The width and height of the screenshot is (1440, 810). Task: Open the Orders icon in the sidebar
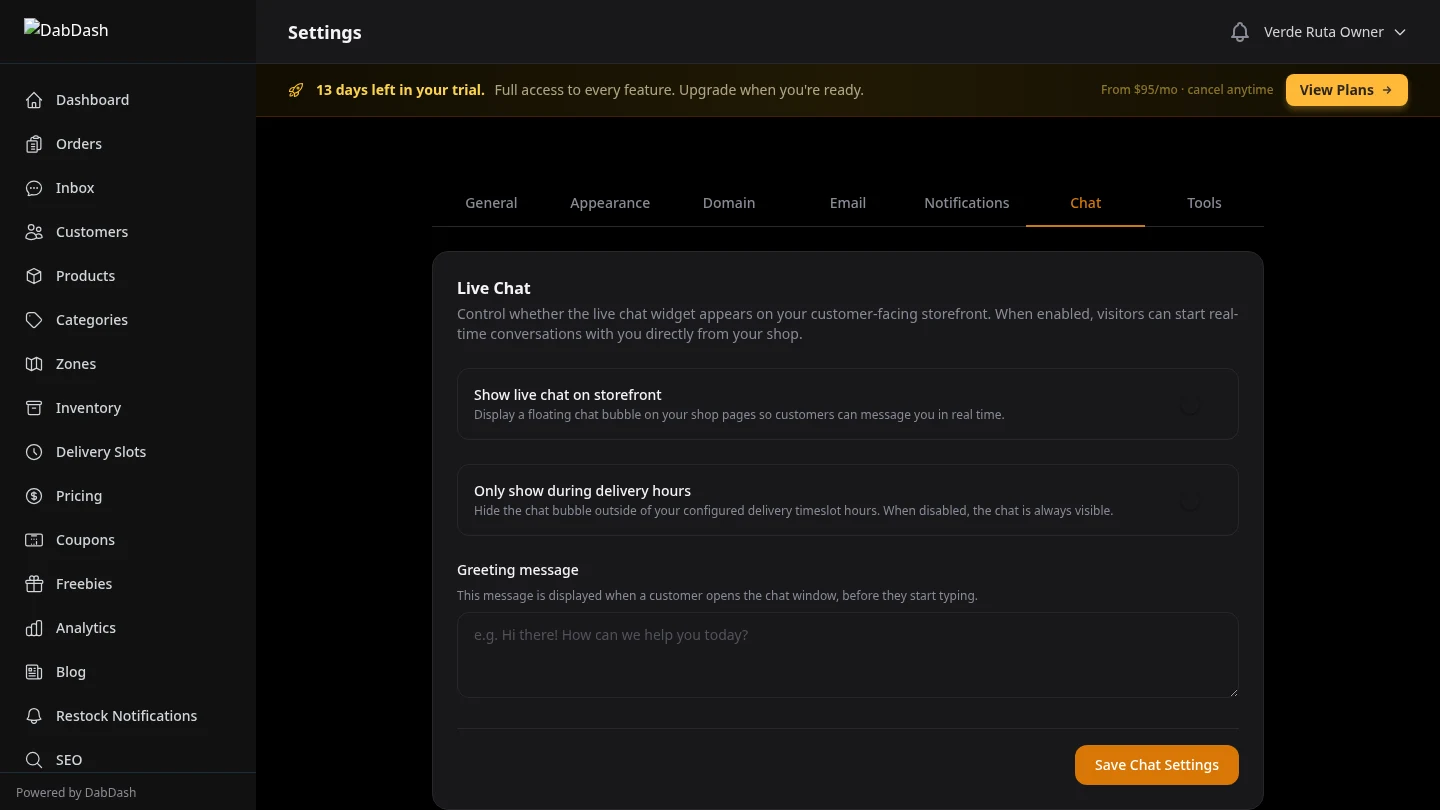34,144
